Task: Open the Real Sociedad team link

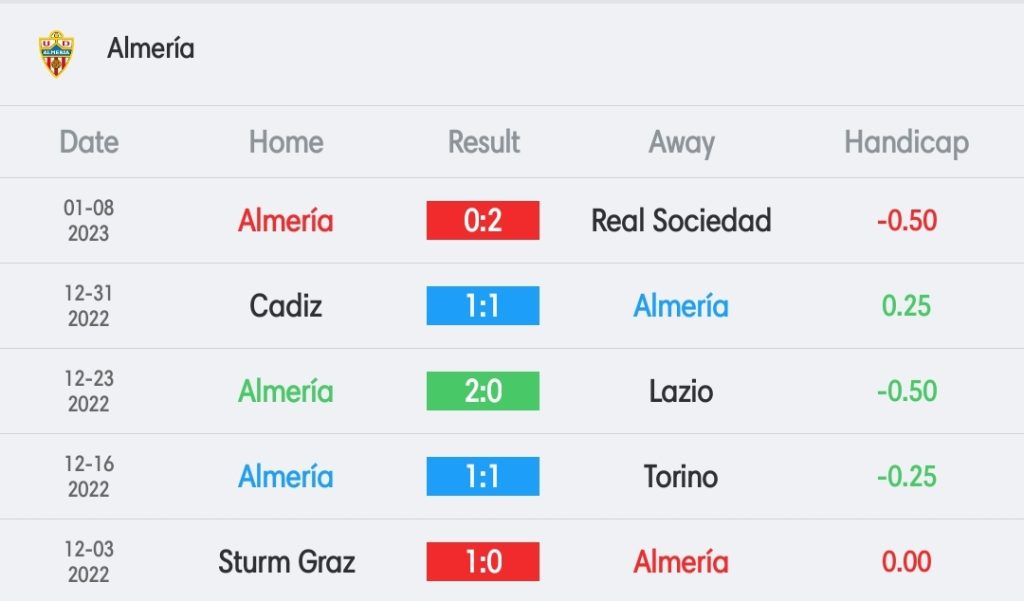Action: 681,220
